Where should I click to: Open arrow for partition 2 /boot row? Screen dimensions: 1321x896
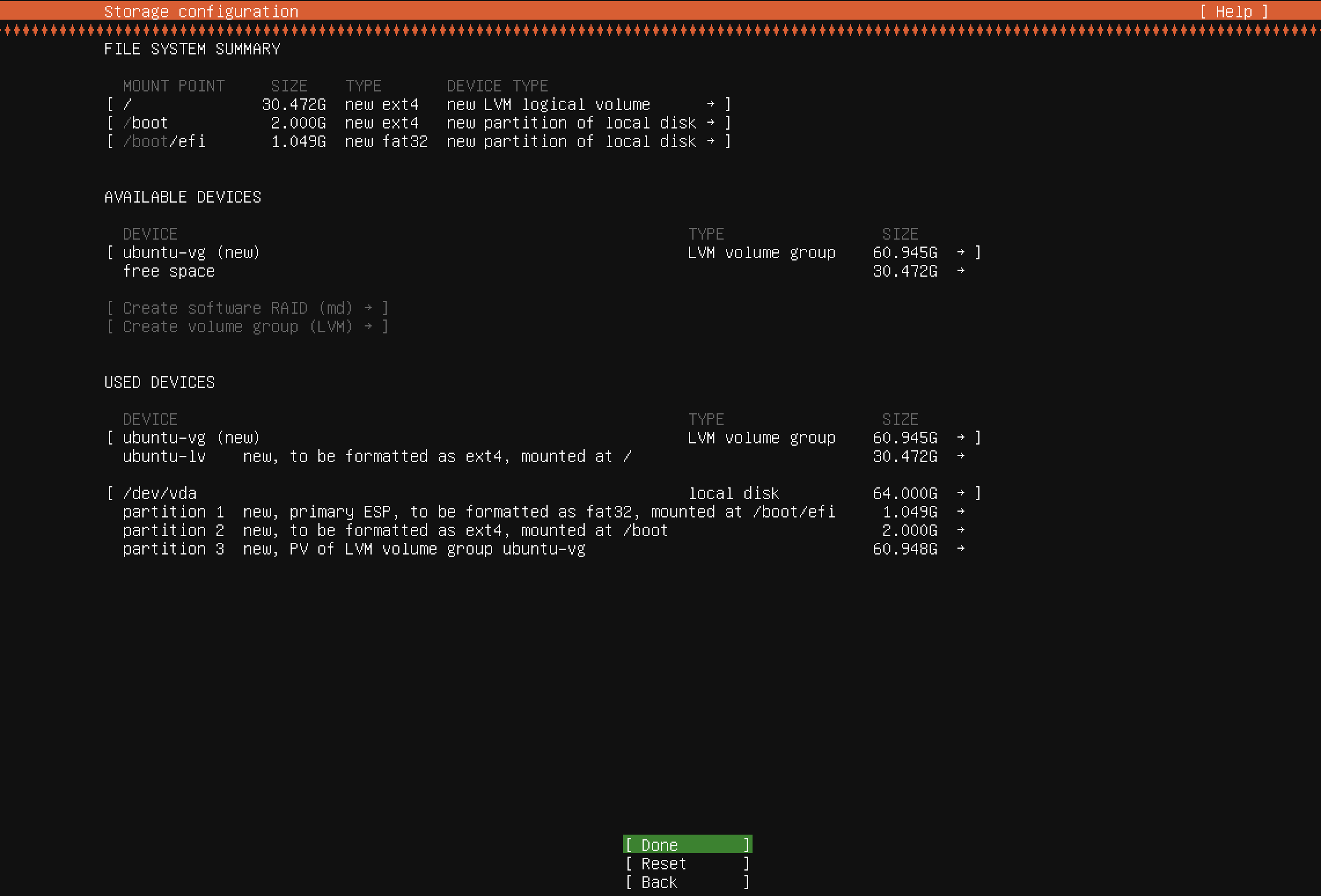[961, 530]
